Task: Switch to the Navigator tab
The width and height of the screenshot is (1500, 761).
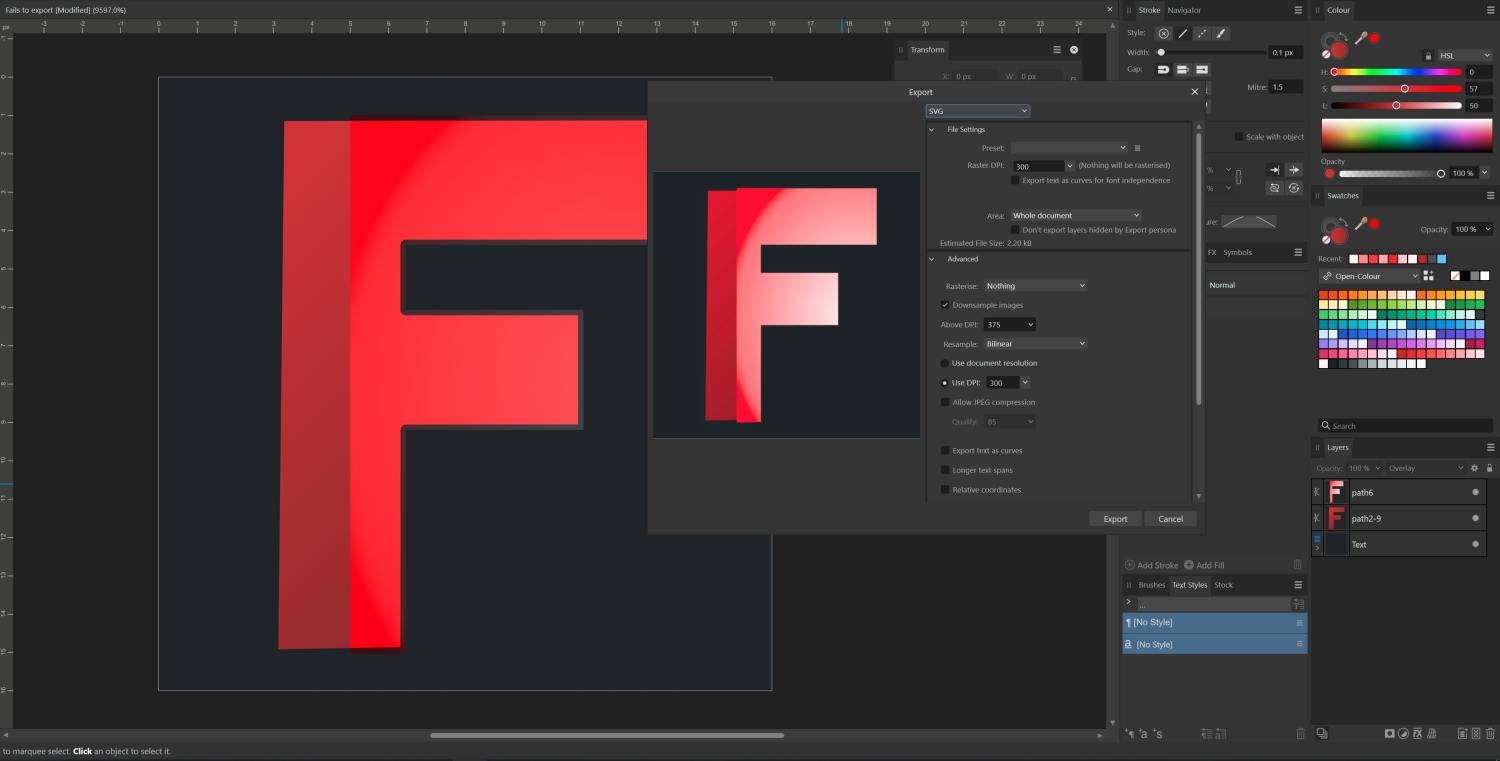Action: (1184, 10)
